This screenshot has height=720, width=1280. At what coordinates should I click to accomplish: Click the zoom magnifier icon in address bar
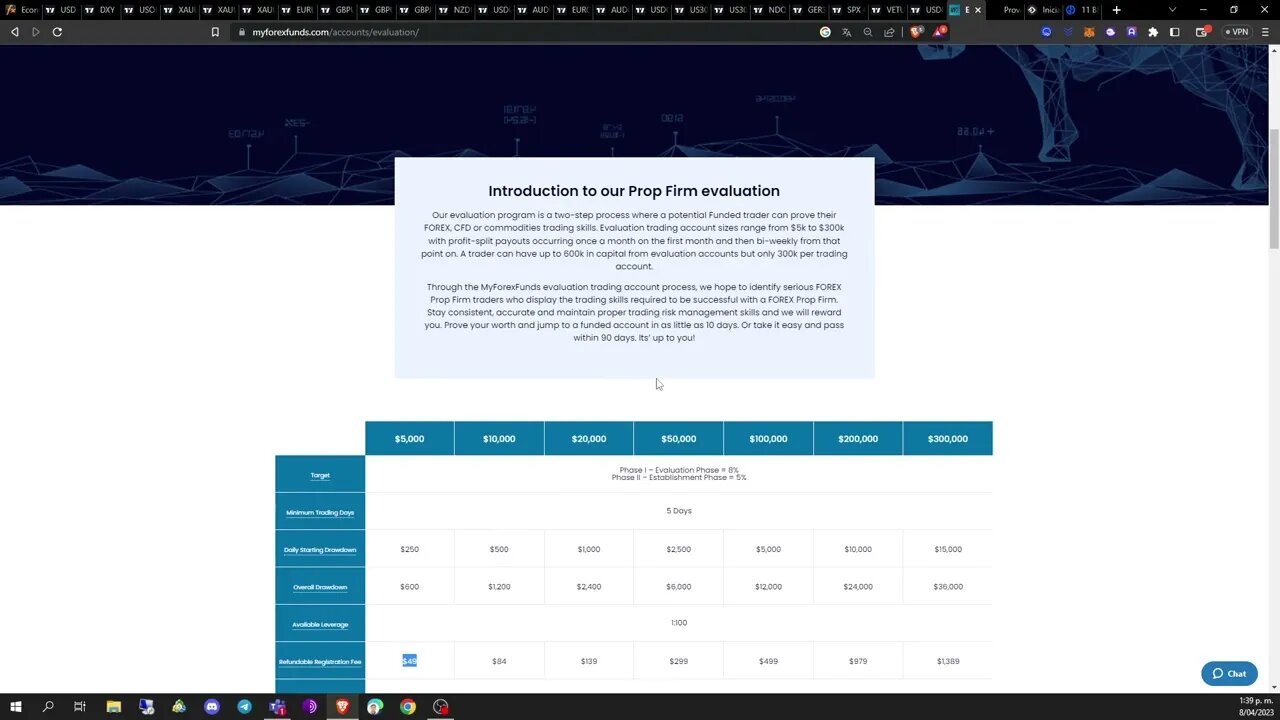(868, 32)
